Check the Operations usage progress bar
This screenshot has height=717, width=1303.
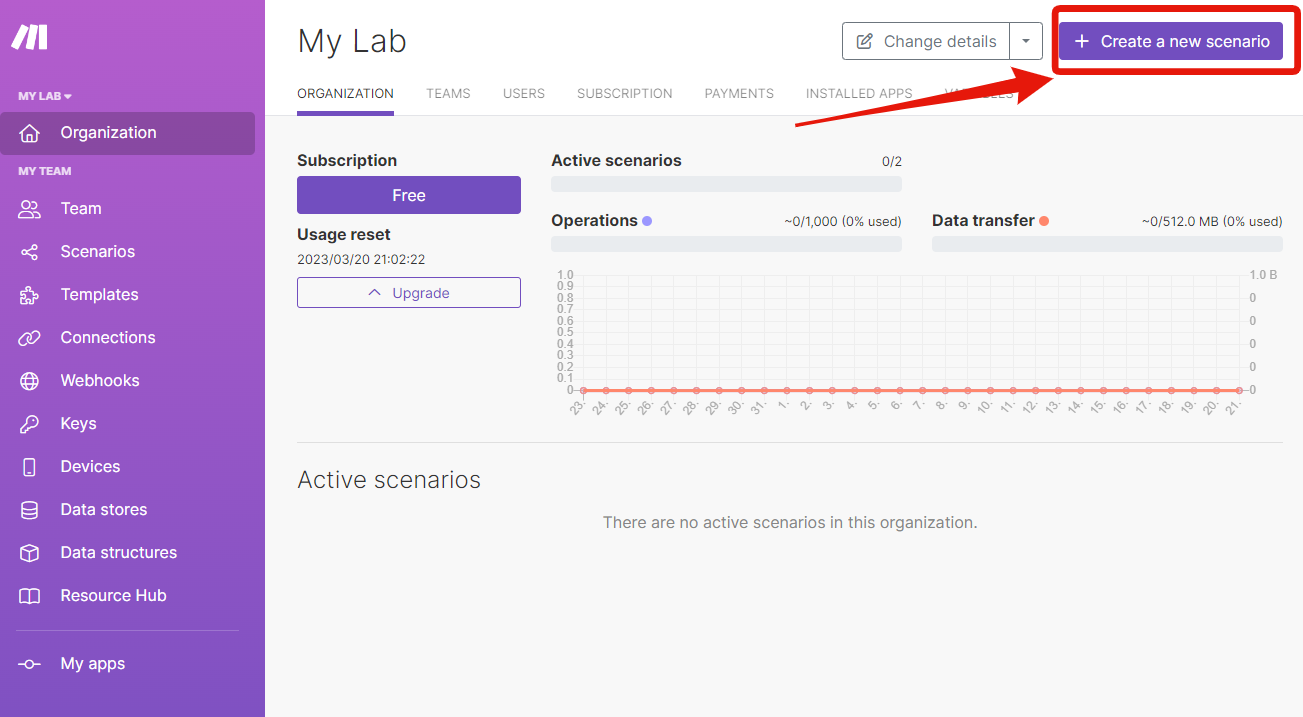(726, 243)
